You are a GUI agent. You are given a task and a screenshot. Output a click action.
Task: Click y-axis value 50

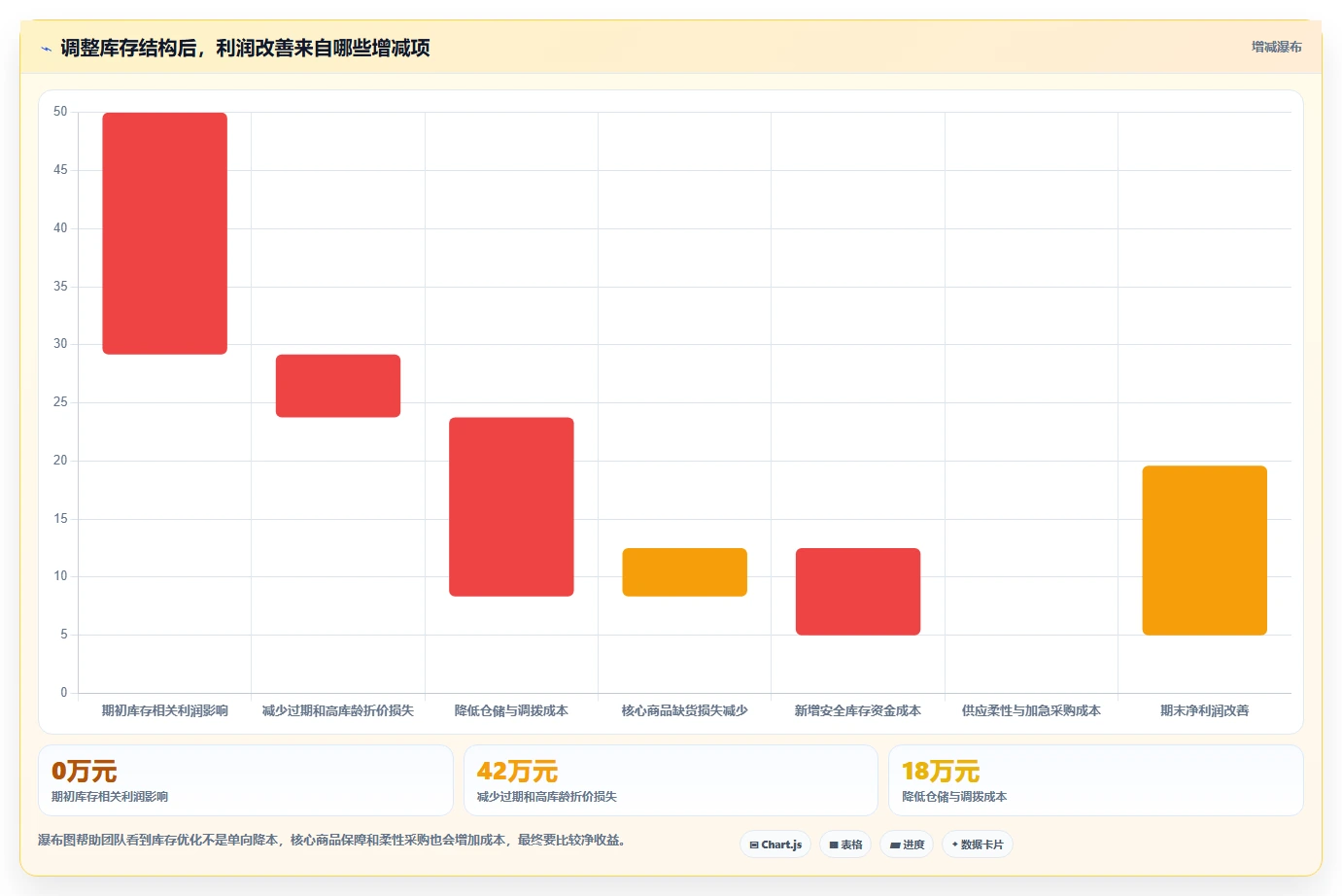point(60,112)
